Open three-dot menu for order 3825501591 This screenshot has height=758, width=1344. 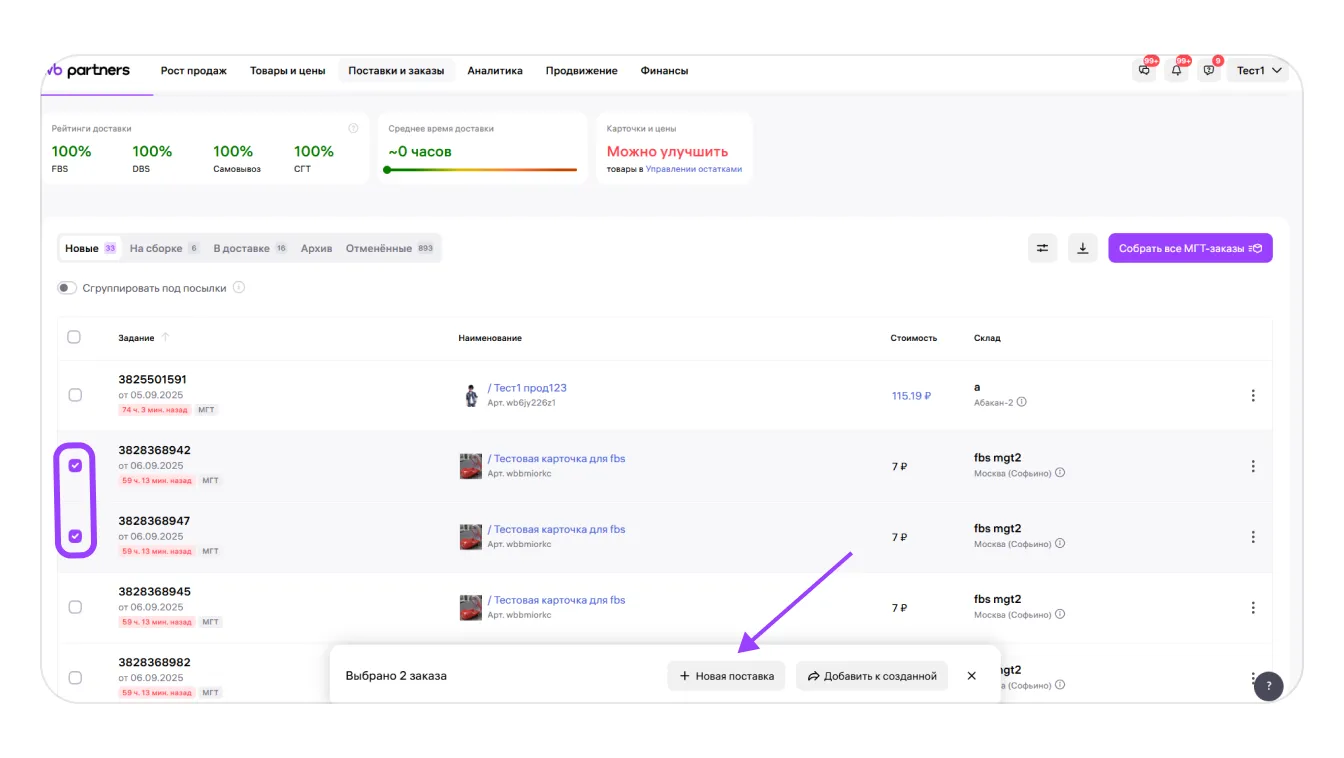(x=1253, y=396)
